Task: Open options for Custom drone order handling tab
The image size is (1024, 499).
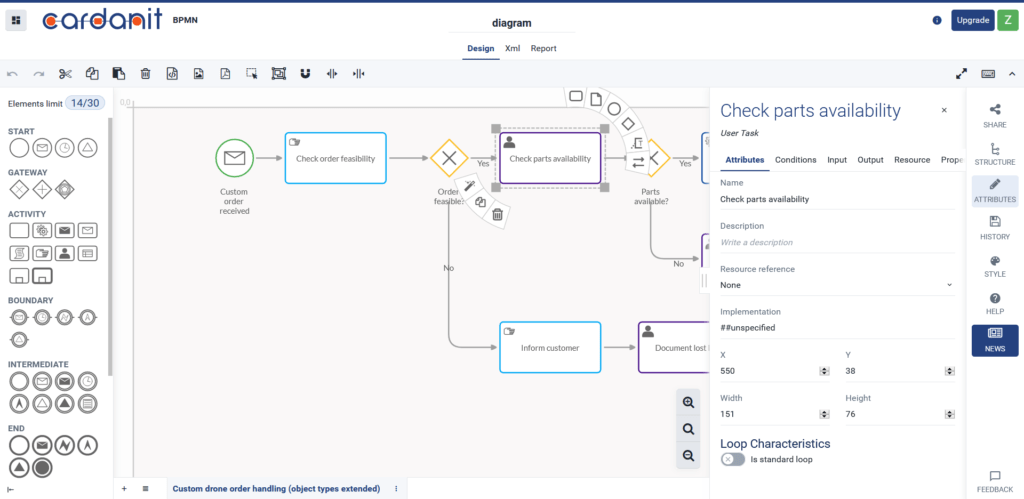Action: [396, 489]
